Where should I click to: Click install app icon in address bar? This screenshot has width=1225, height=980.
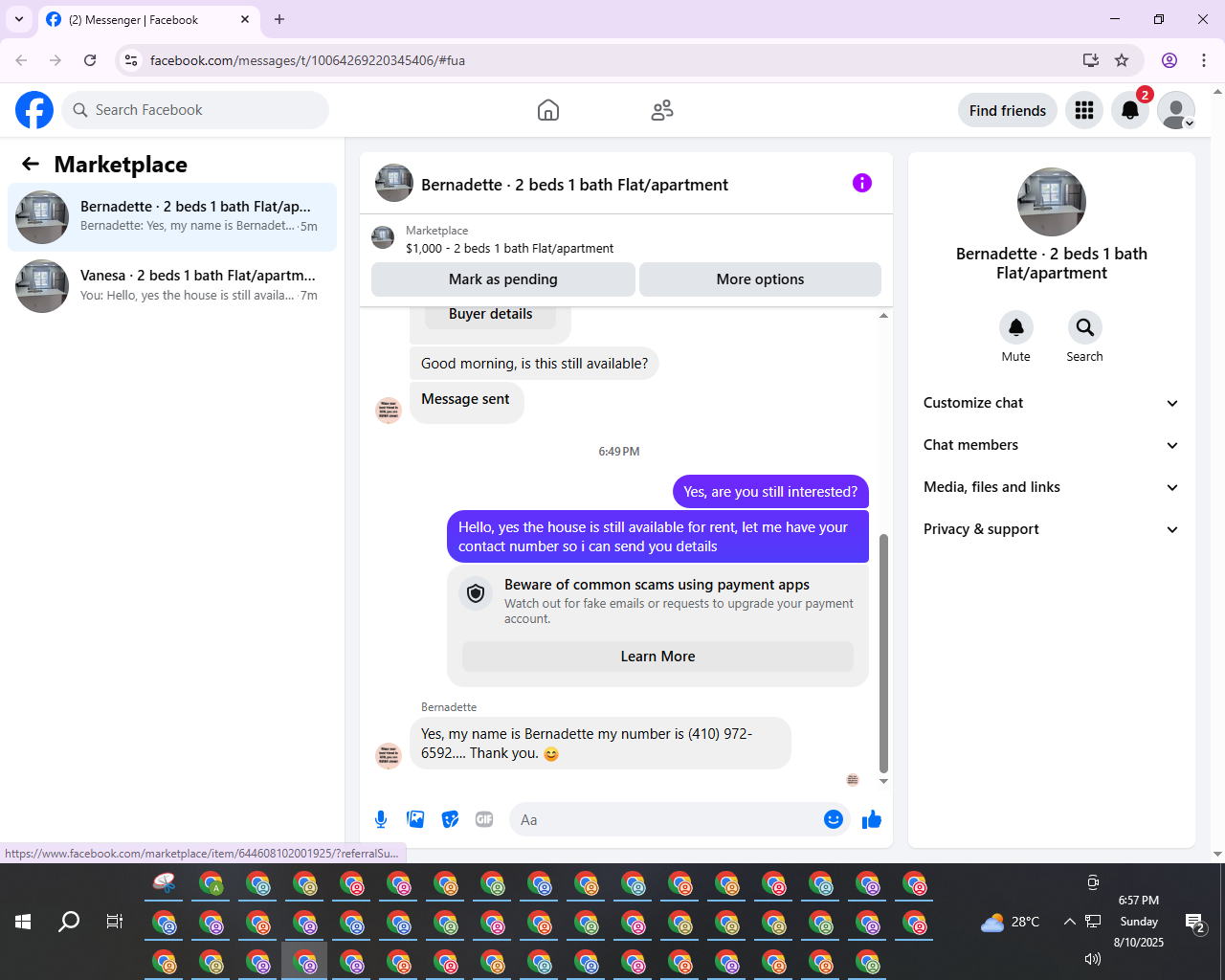pyautogui.click(x=1090, y=60)
